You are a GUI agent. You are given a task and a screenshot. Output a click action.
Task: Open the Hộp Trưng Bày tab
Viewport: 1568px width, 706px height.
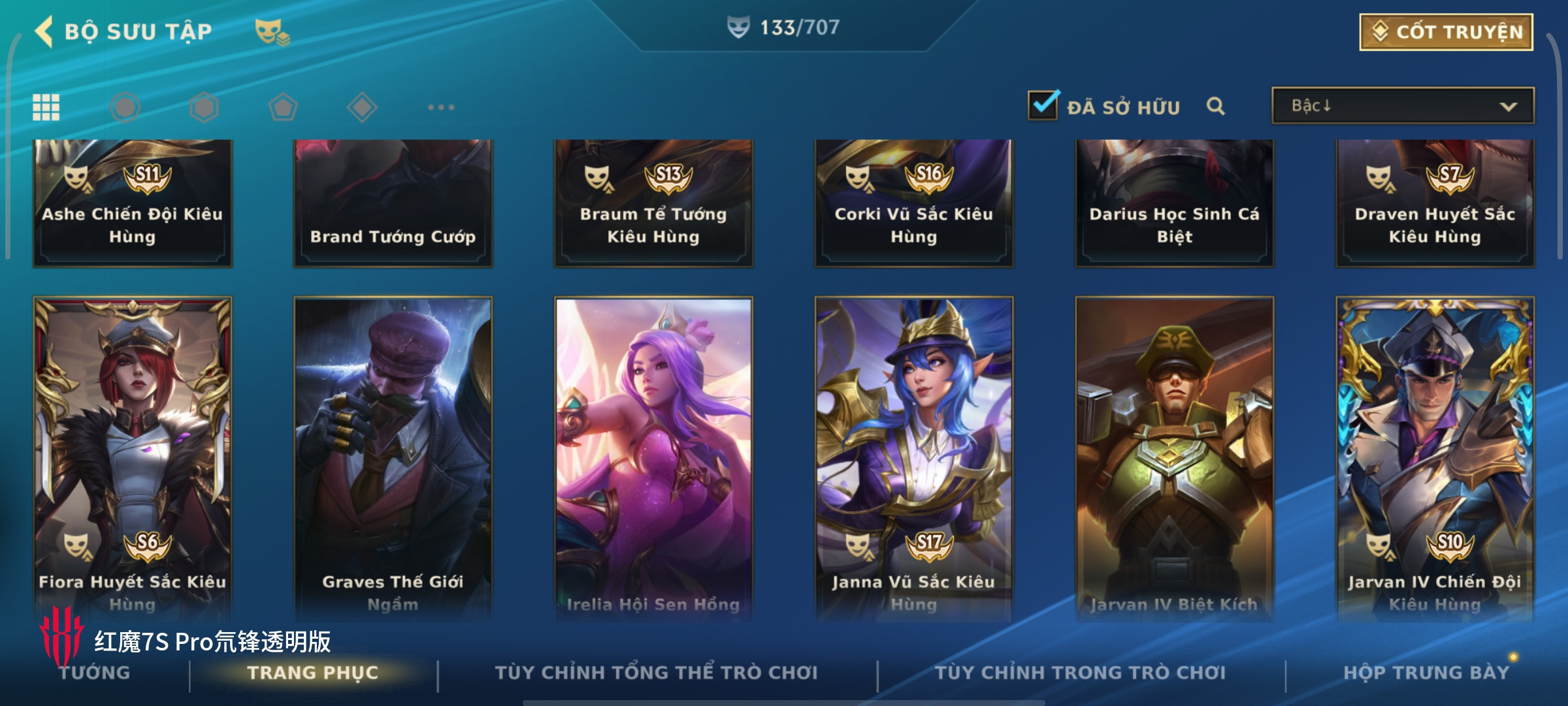1426,673
